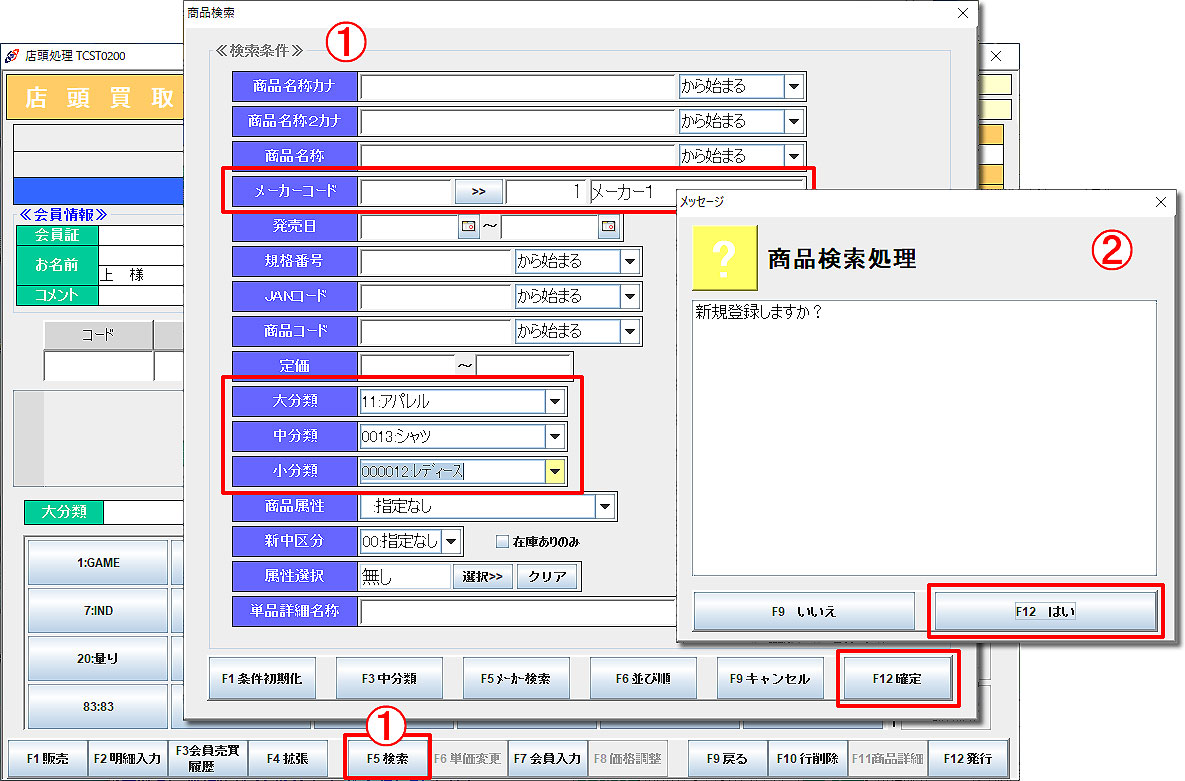Click F9 戻る in bottom function bar
The width and height of the screenshot is (1185, 781).
point(727,758)
